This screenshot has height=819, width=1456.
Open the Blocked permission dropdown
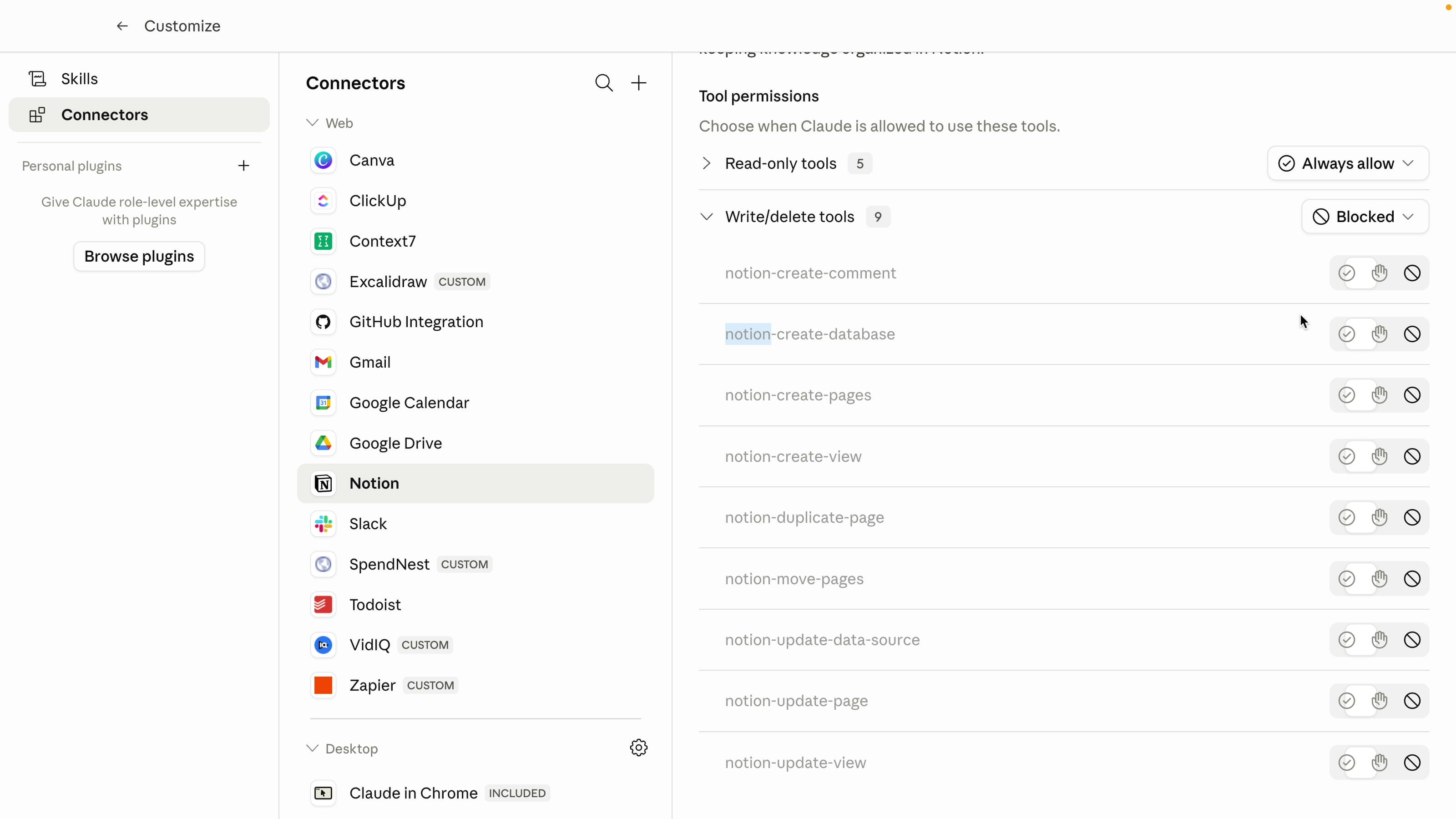point(1365,217)
